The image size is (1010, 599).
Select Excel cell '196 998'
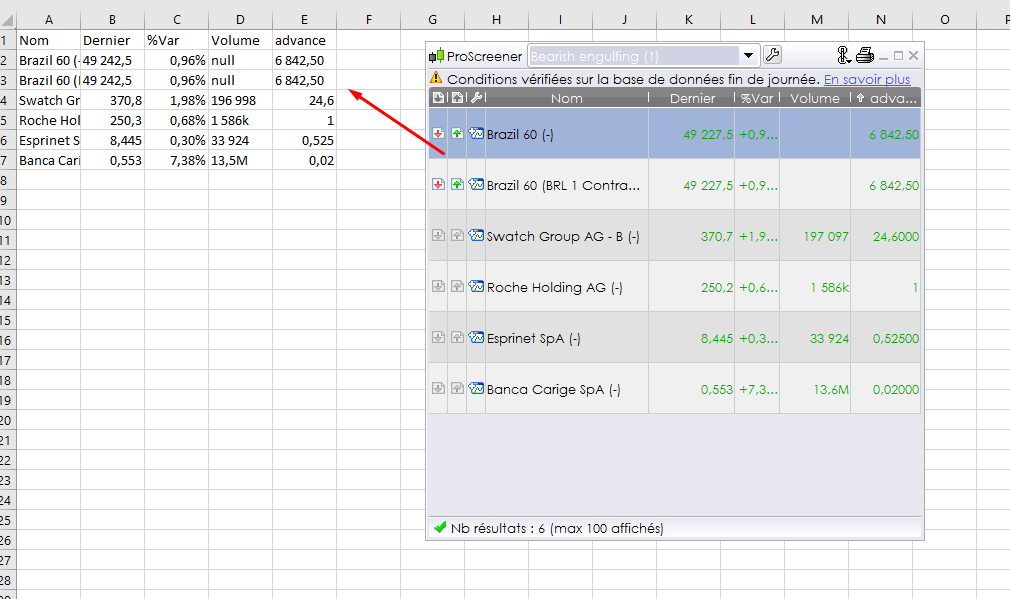[x=240, y=100]
